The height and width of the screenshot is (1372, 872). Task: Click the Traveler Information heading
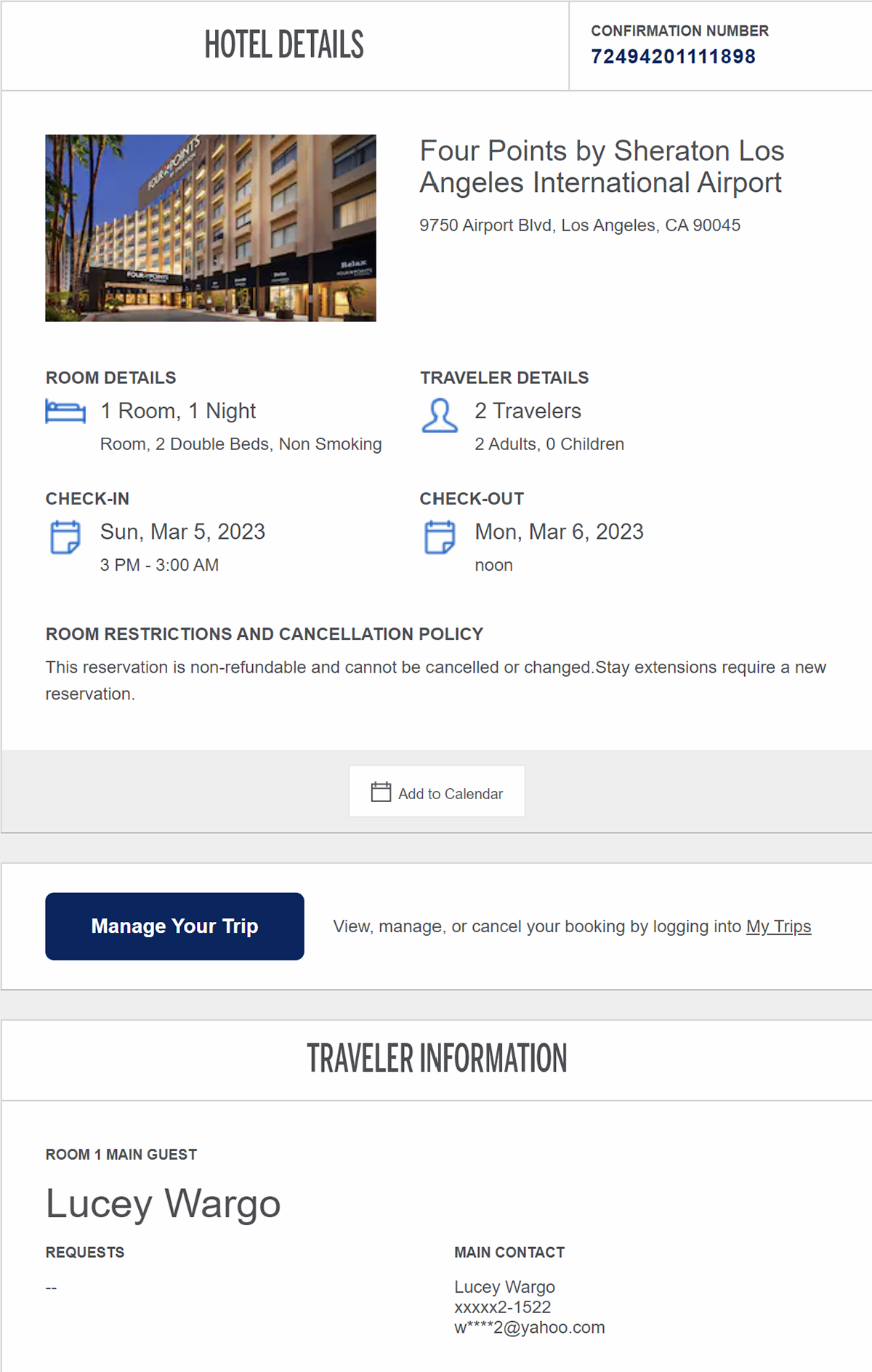pyautogui.click(x=437, y=1059)
